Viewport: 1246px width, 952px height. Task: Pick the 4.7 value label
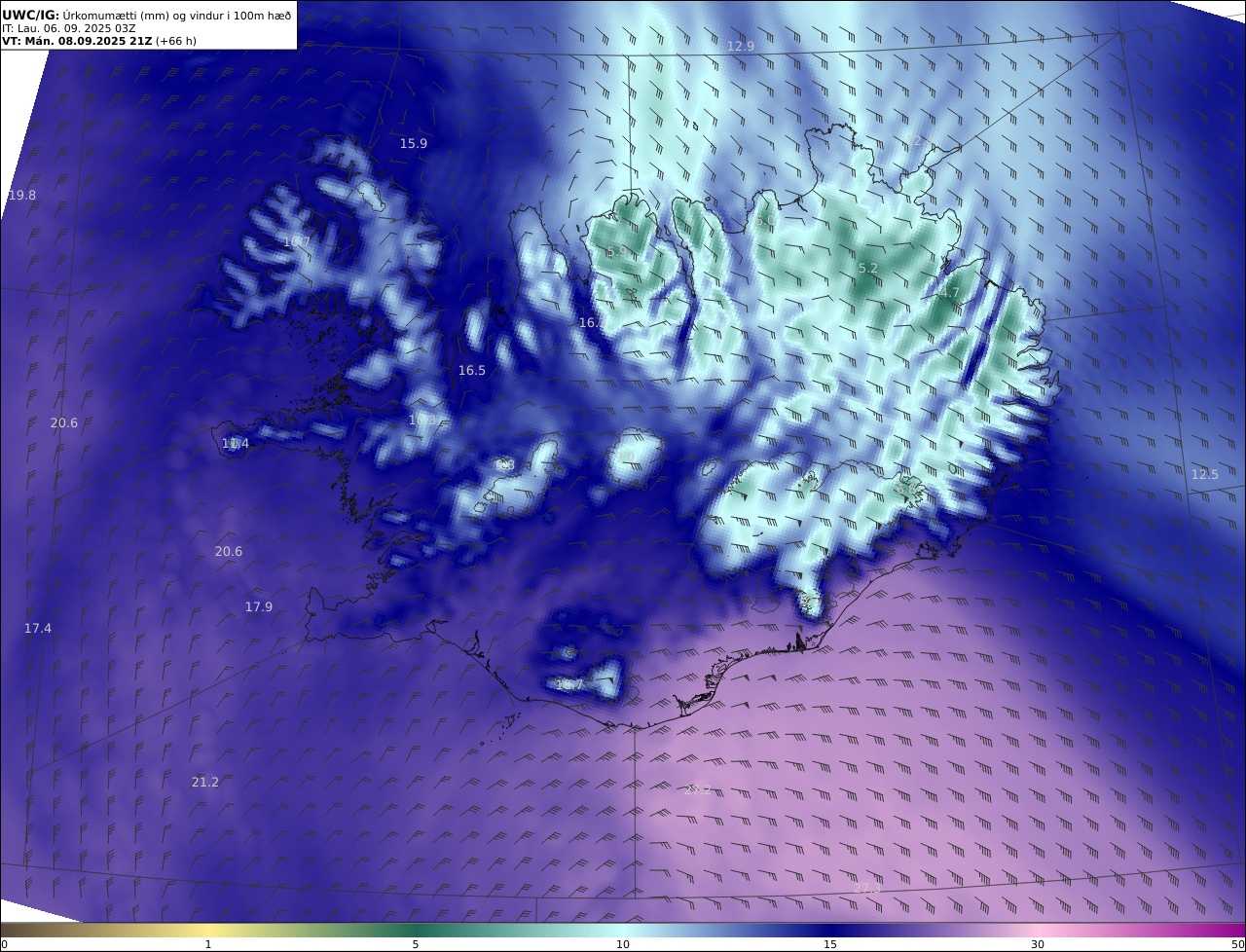click(x=950, y=292)
